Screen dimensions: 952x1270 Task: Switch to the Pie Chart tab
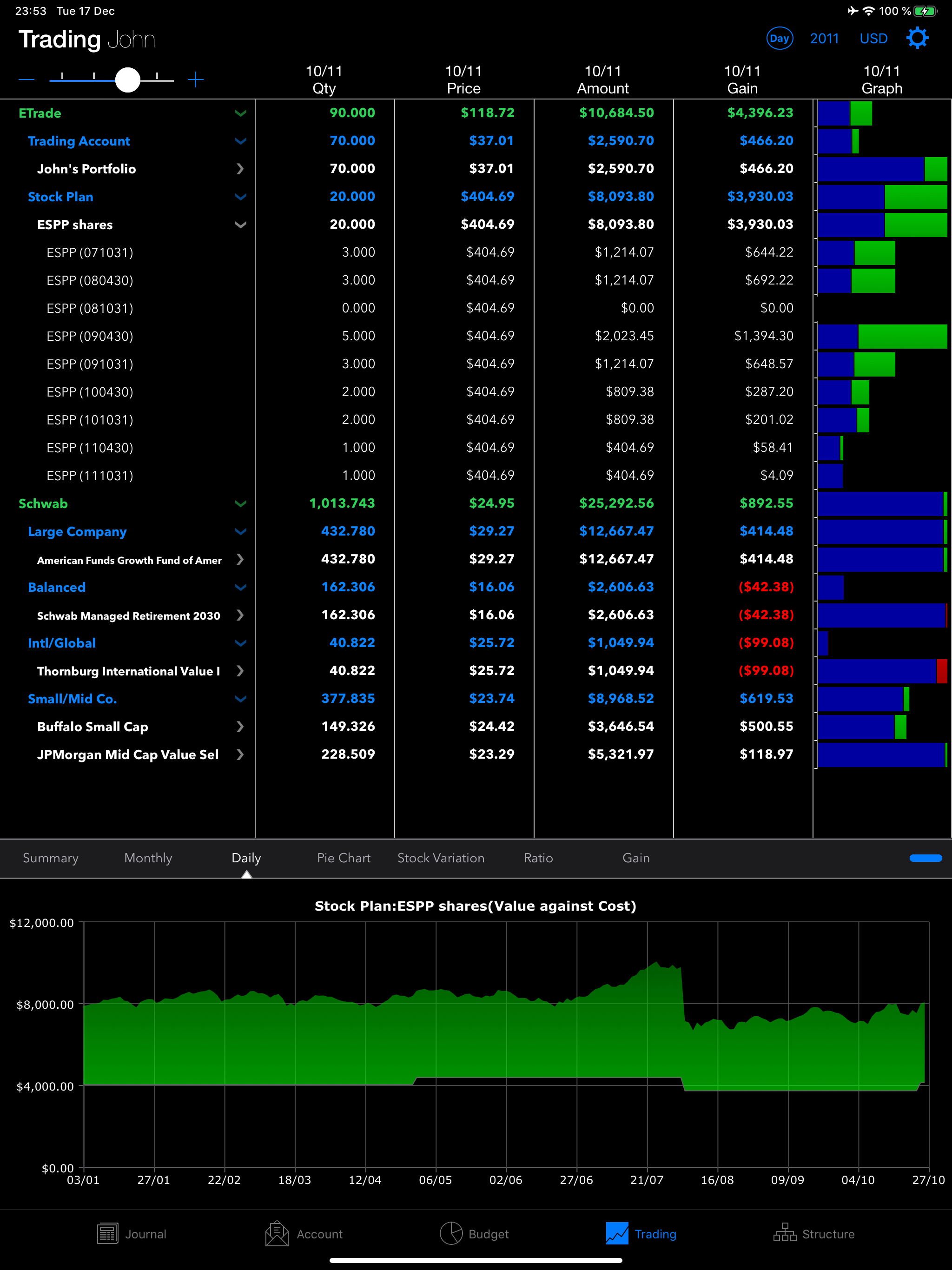point(344,858)
